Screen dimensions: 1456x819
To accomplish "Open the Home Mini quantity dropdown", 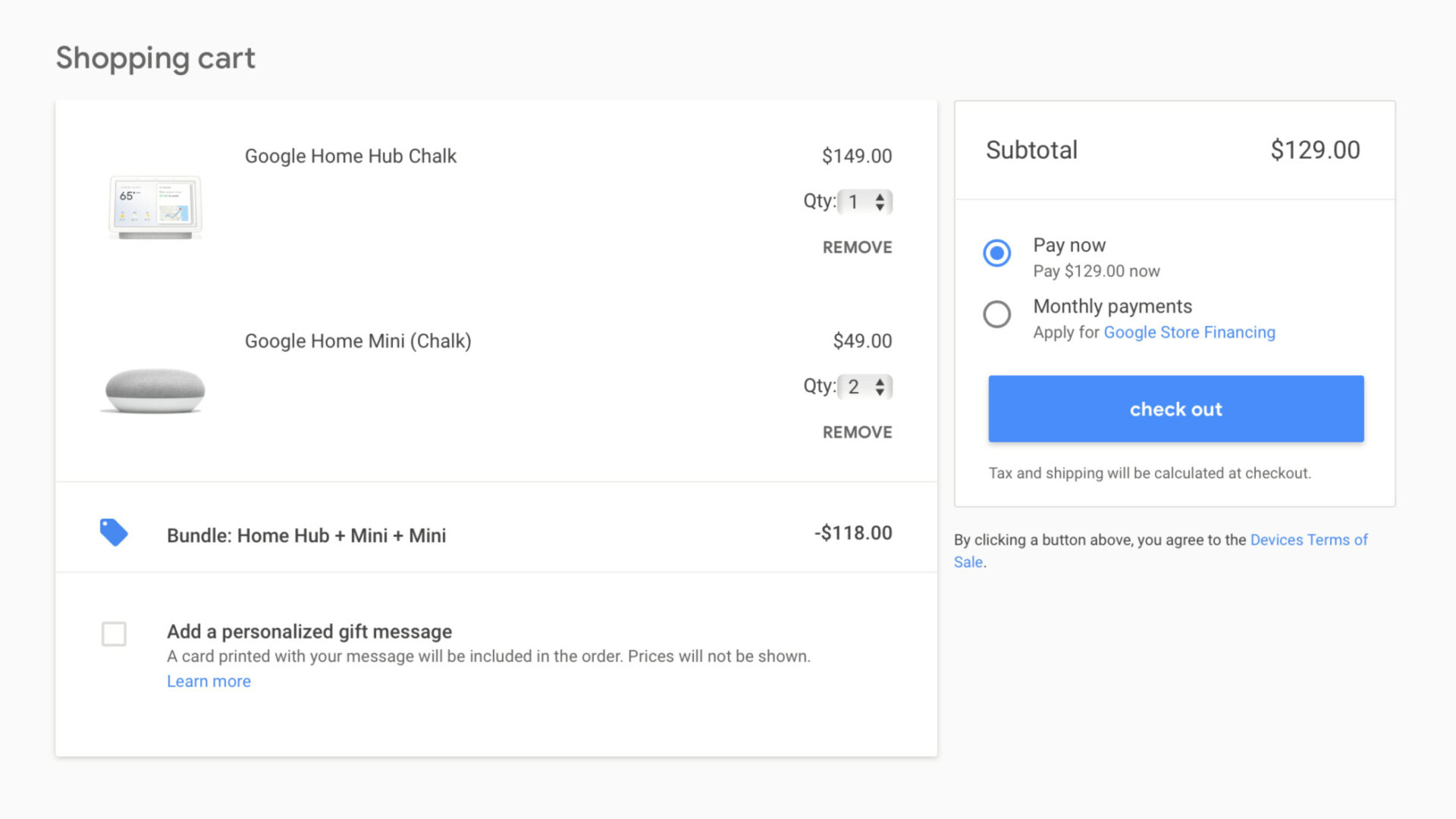I will (x=865, y=387).
